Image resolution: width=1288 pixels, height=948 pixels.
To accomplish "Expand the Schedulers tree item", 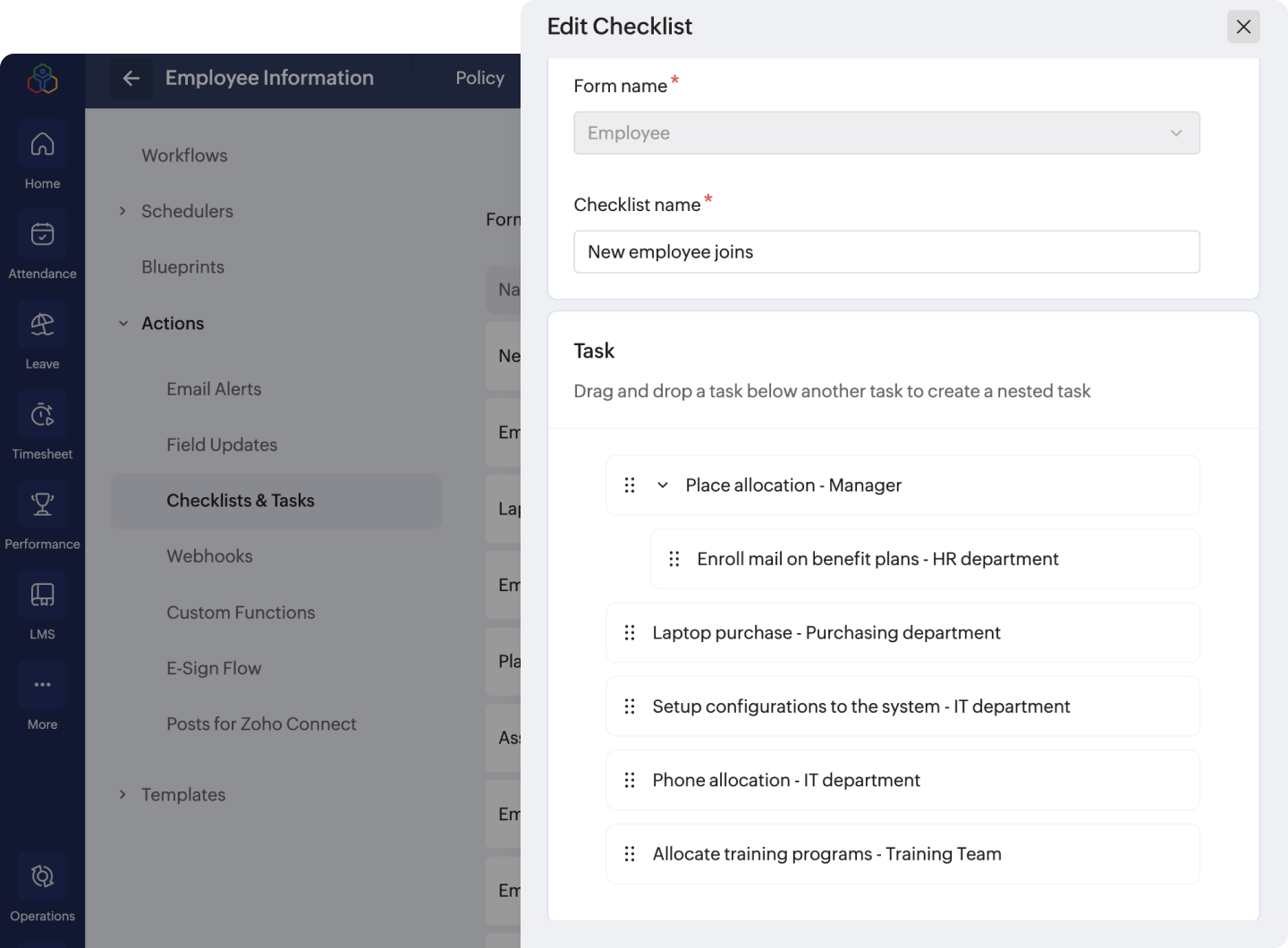I will coord(123,211).
